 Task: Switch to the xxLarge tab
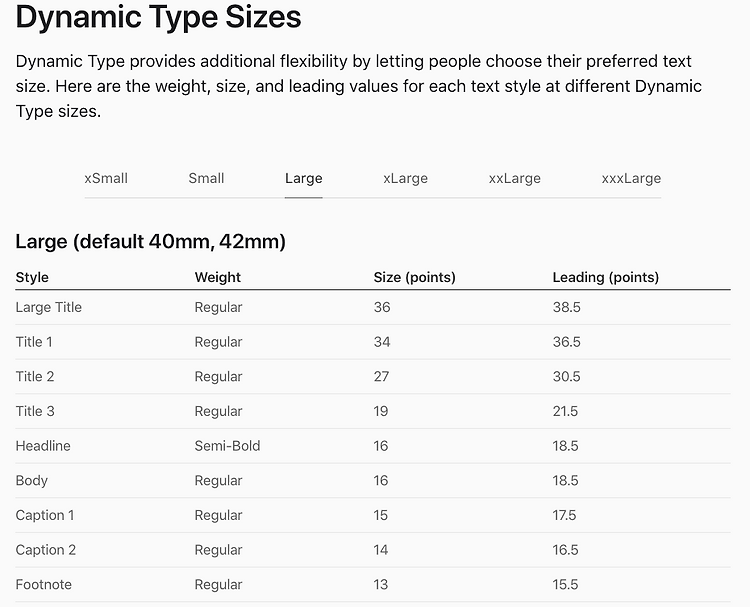click(x=515, y=179)
